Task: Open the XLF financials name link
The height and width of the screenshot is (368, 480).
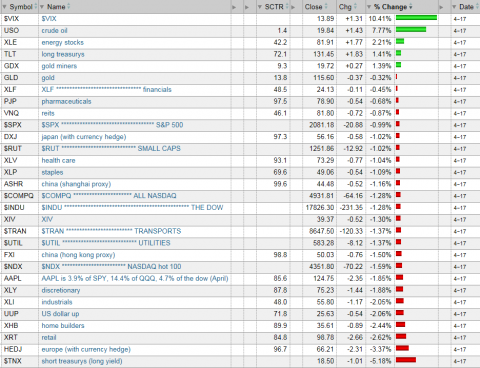Action: (x=107, y=90)
